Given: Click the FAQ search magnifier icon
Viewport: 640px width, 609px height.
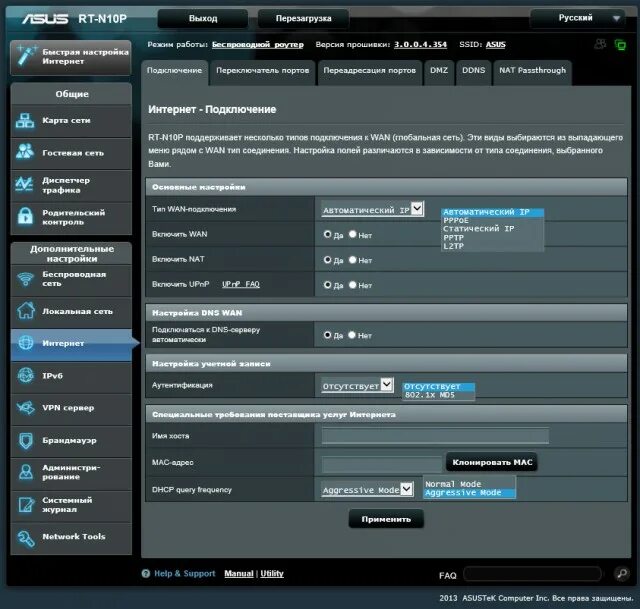Looking at the screenshot, I should click(x=622, y=574).
